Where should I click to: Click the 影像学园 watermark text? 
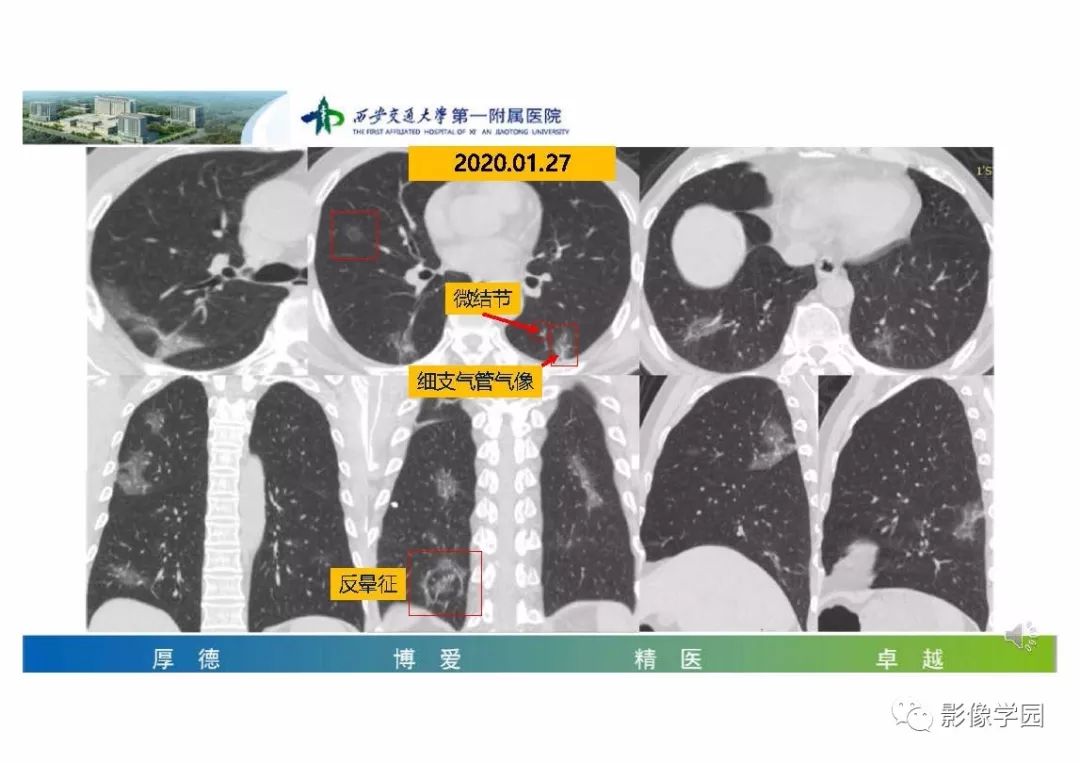coord(993,716)
